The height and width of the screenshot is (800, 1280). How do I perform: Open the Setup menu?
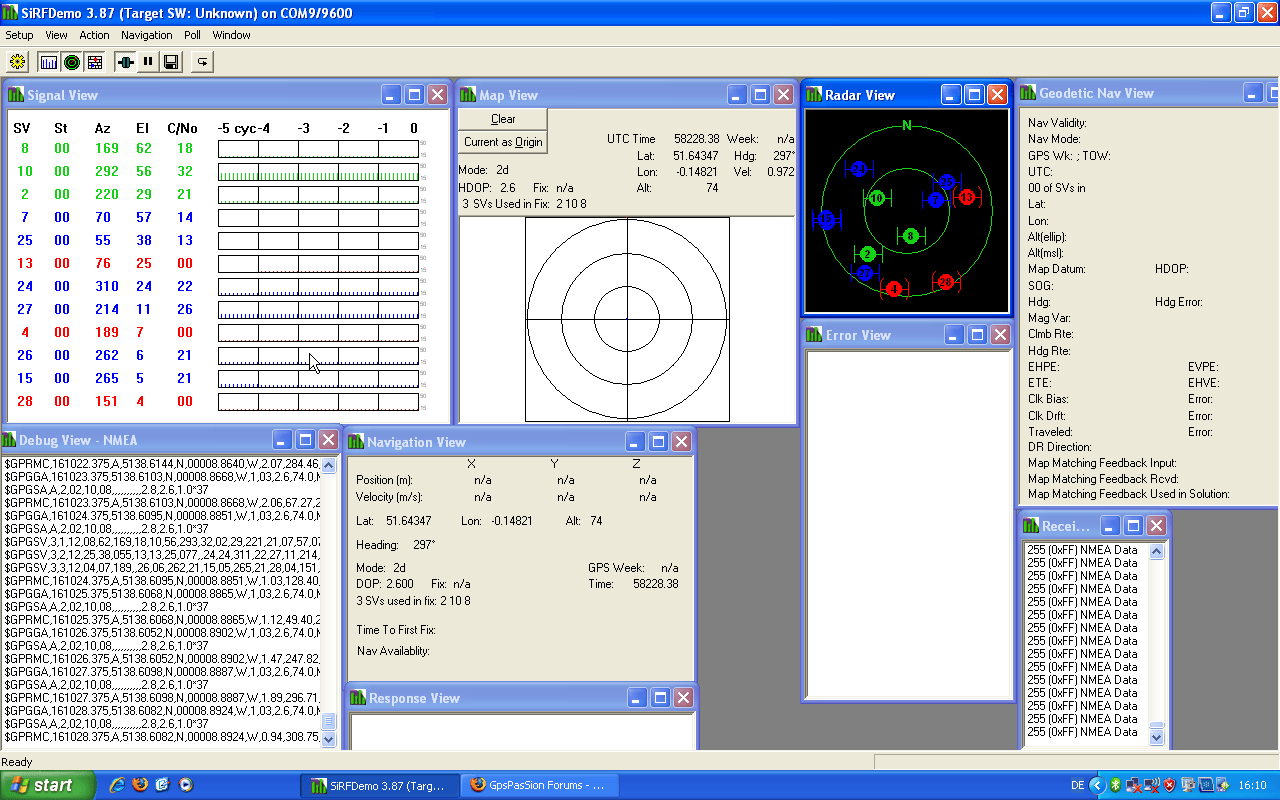click(19, 35)
